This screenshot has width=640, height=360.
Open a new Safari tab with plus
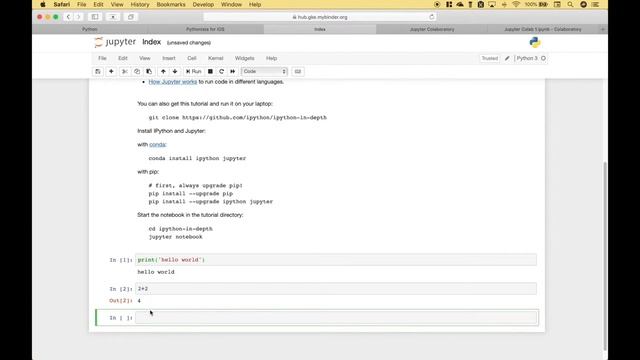603,29
